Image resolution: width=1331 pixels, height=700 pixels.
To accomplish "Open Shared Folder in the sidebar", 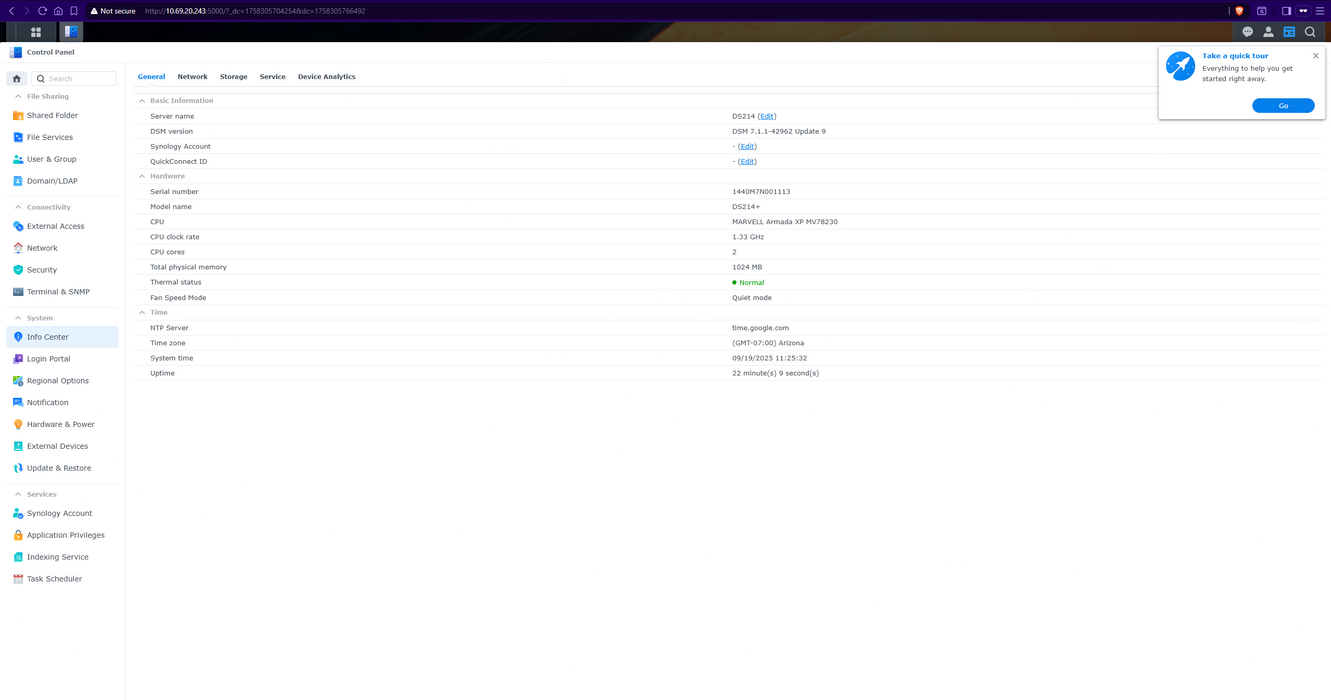I will (52, 116).
